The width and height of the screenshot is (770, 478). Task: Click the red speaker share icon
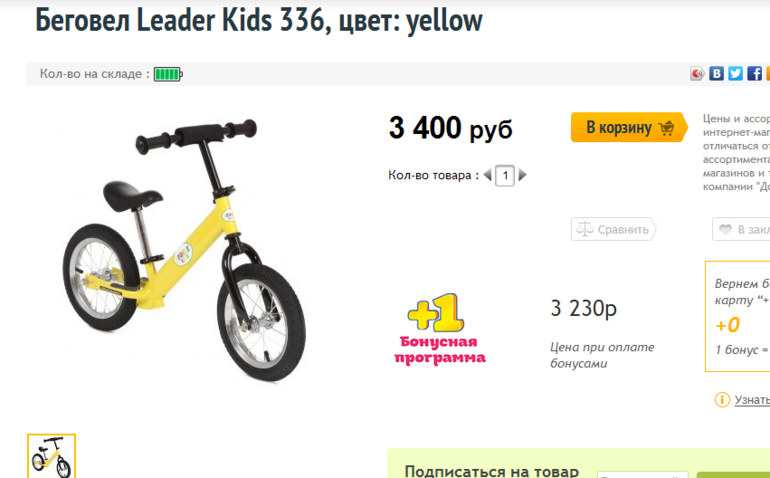click(697, 74)
